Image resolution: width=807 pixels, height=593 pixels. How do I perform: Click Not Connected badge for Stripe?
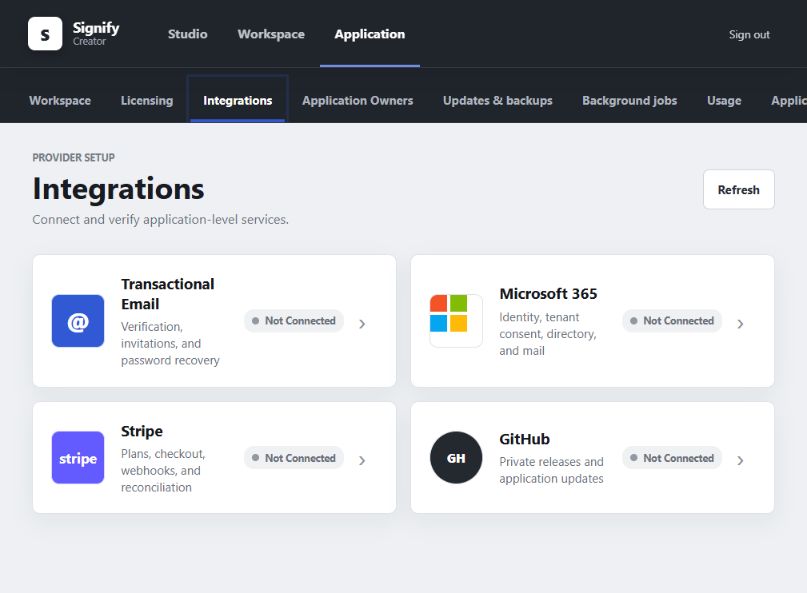294,458
